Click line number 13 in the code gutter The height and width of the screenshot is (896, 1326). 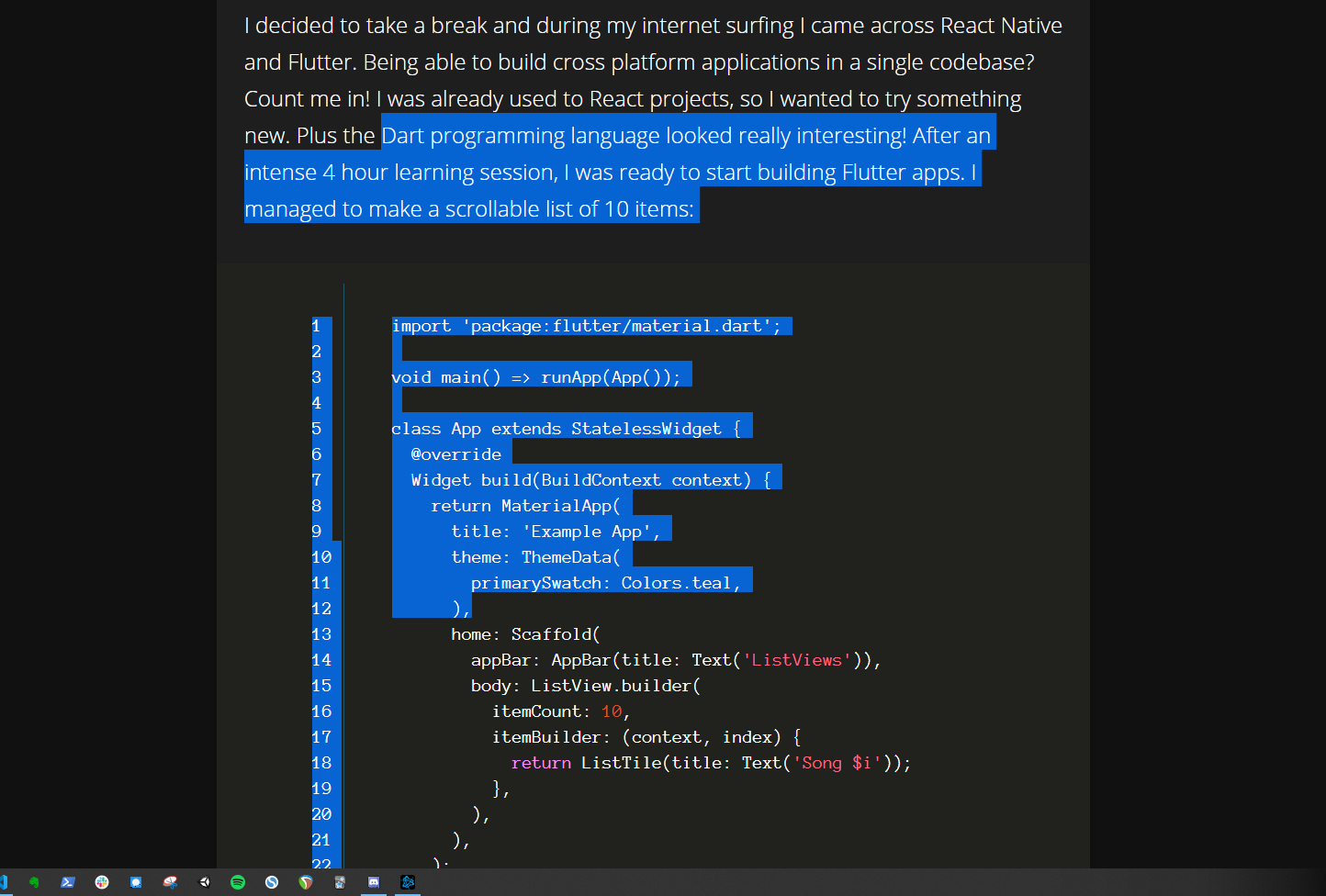(x=321, y=634)
